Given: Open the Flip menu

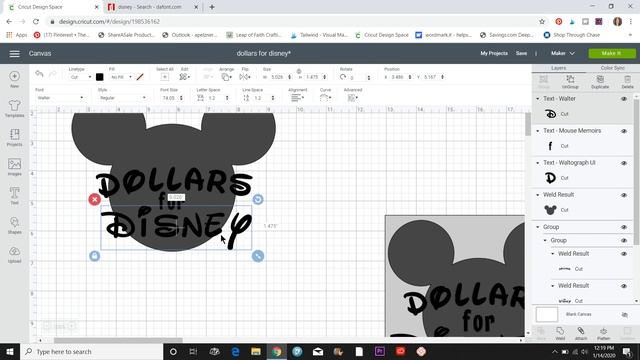Looking at the screenshot, I should (x=245, y=77).
